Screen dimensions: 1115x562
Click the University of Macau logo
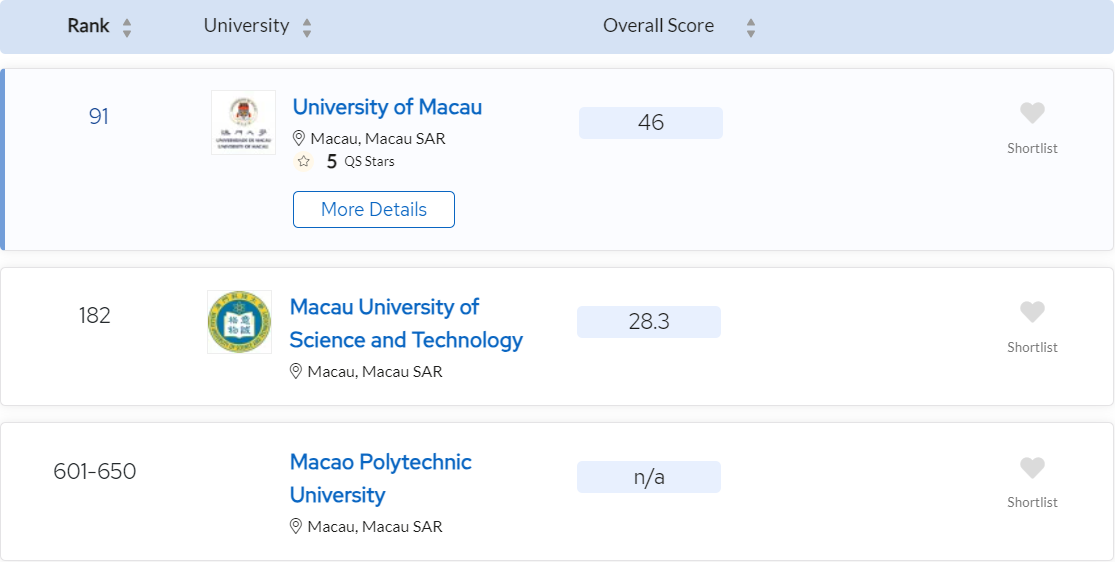point(243,122)
